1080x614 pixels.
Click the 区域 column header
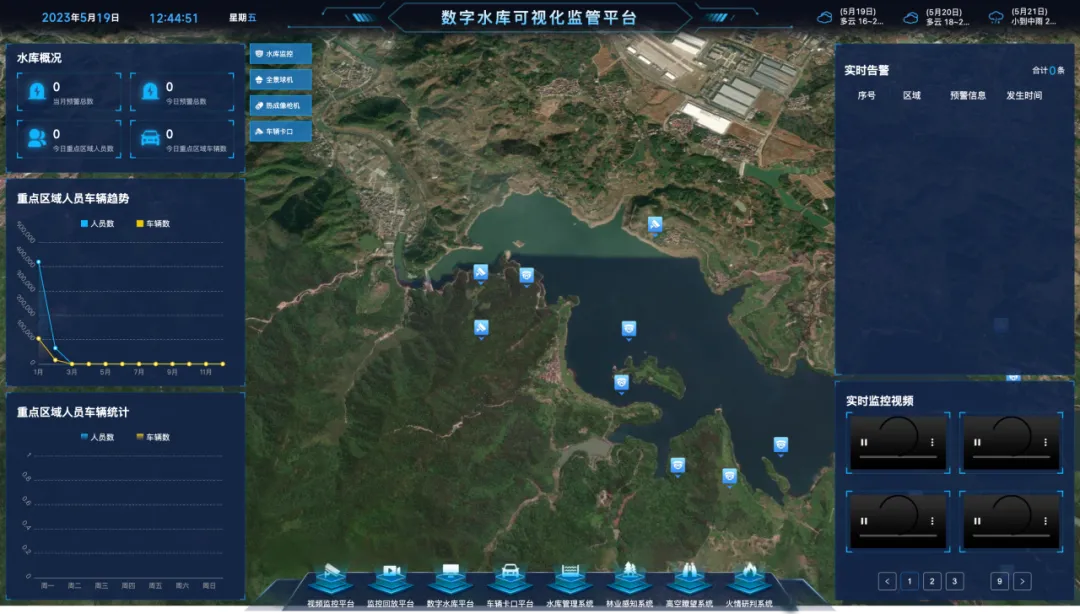(x=912, y=96)
